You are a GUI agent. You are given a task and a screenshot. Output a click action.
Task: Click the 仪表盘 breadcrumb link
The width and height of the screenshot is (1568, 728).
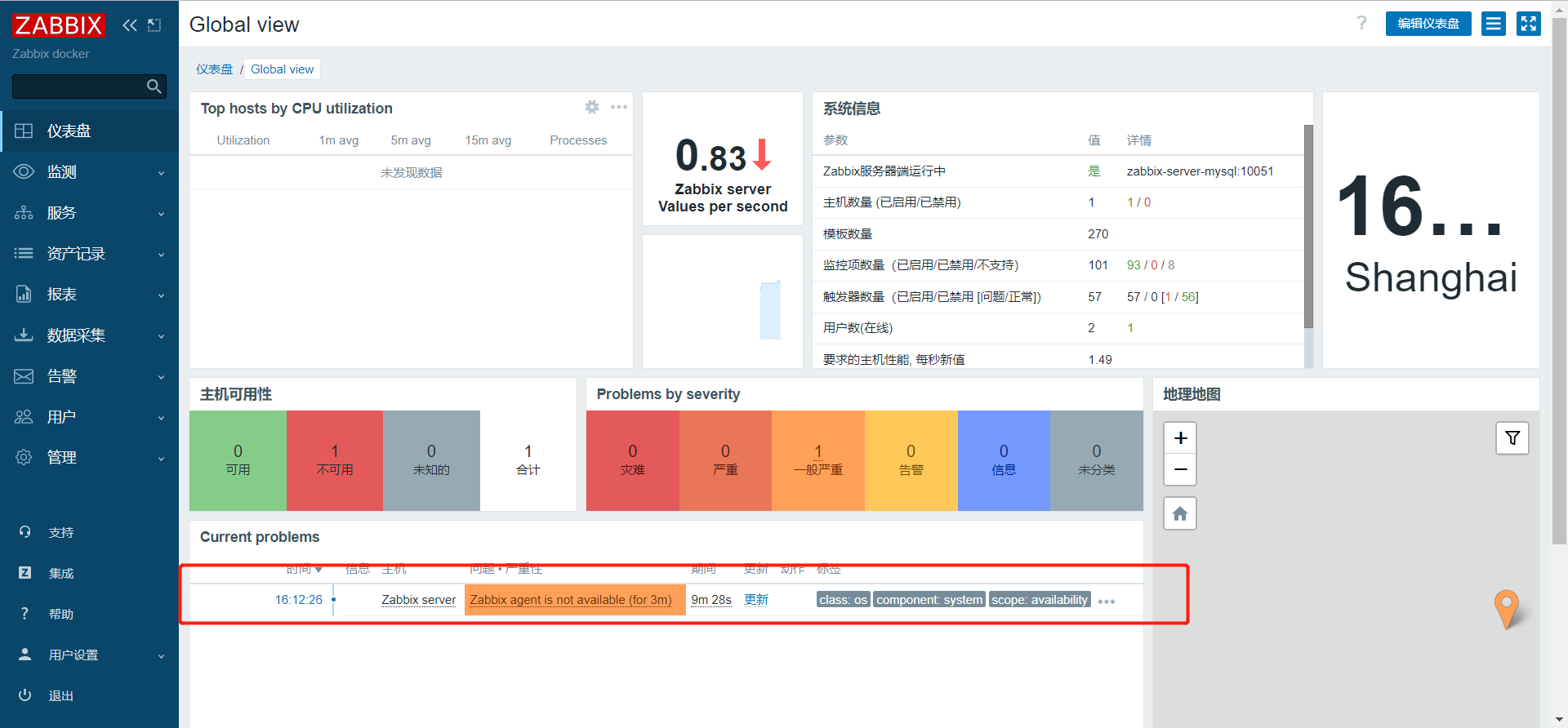tap(214, 69)
